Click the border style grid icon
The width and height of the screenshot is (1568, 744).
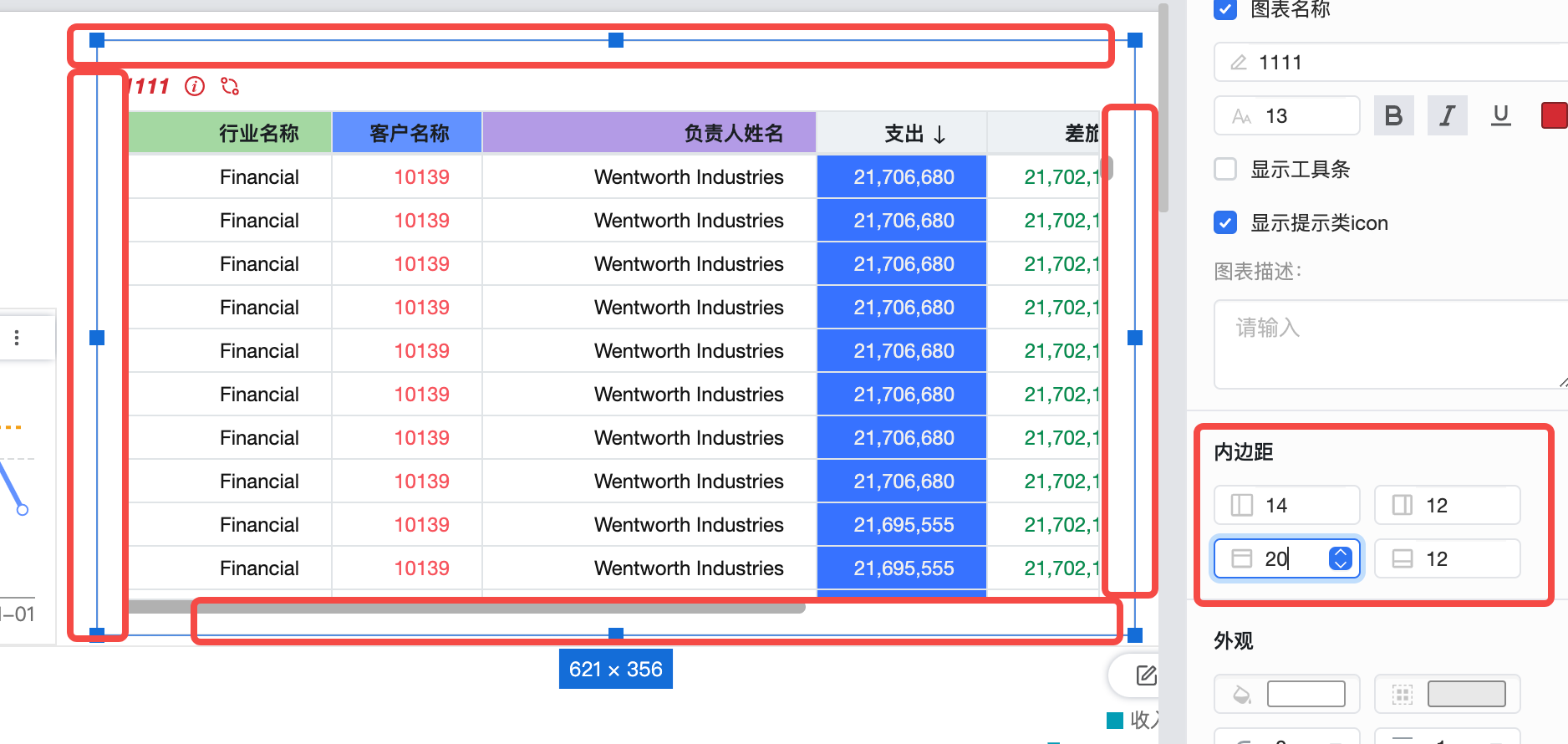(x=1403, y=695)
